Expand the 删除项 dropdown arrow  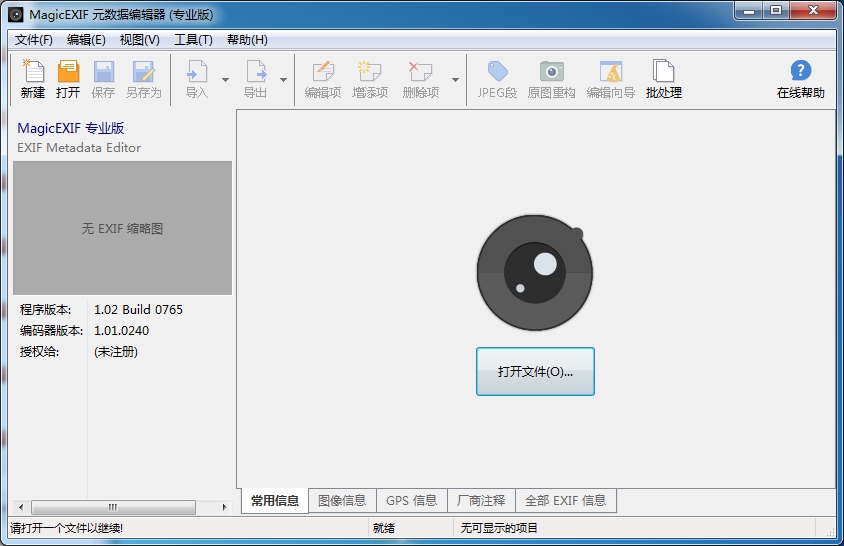[455, 80]
